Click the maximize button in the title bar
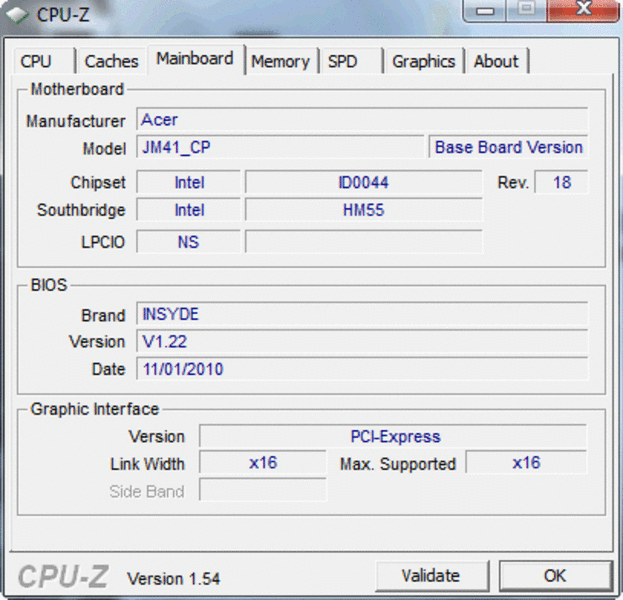The image size is (623, 600). [x=526, y=10]
